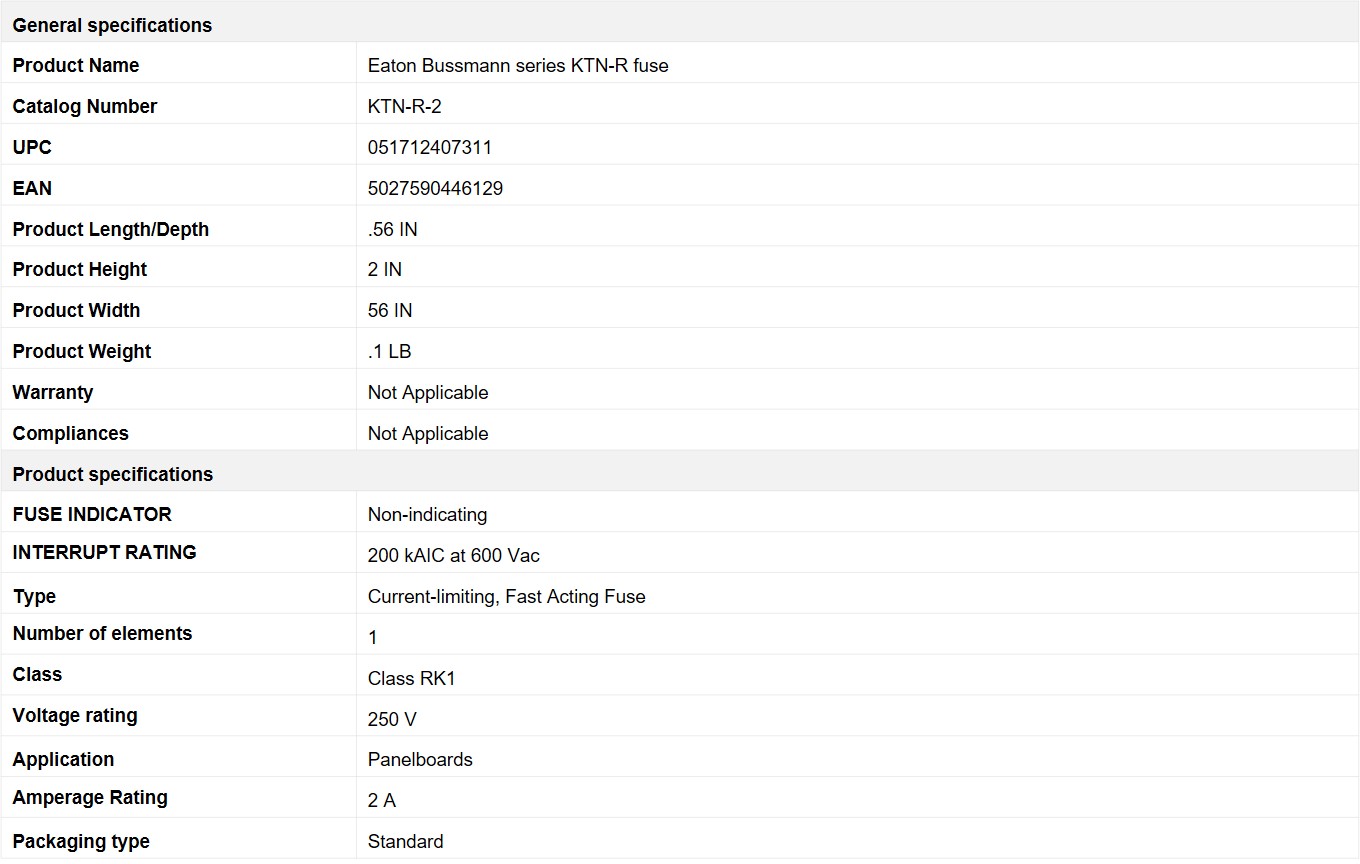Click the Application value Panelboards
Screen dimensions: 1360x864
tap(420, 760)
